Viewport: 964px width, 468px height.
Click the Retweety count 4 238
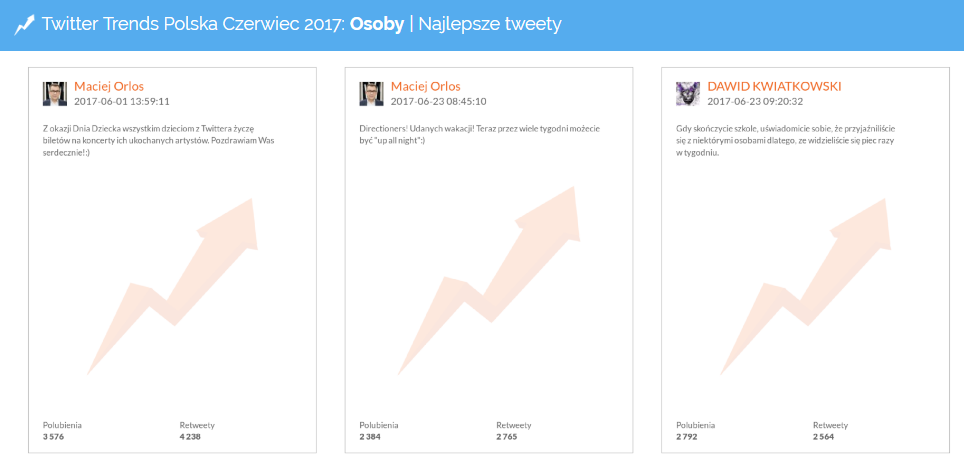tap(191, 437)
